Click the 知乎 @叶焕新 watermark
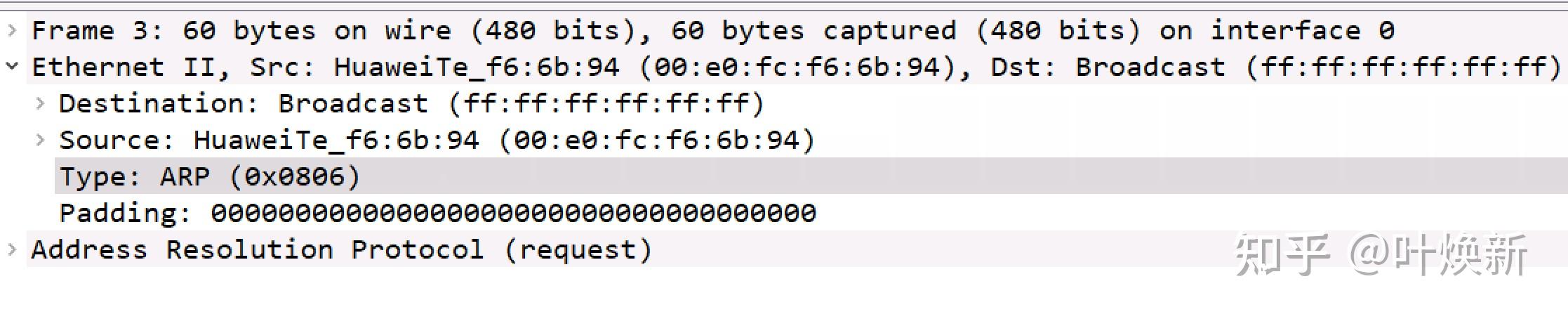Image resolution: width=1568 pixels, height=319 pixels. click(1380, 254)
